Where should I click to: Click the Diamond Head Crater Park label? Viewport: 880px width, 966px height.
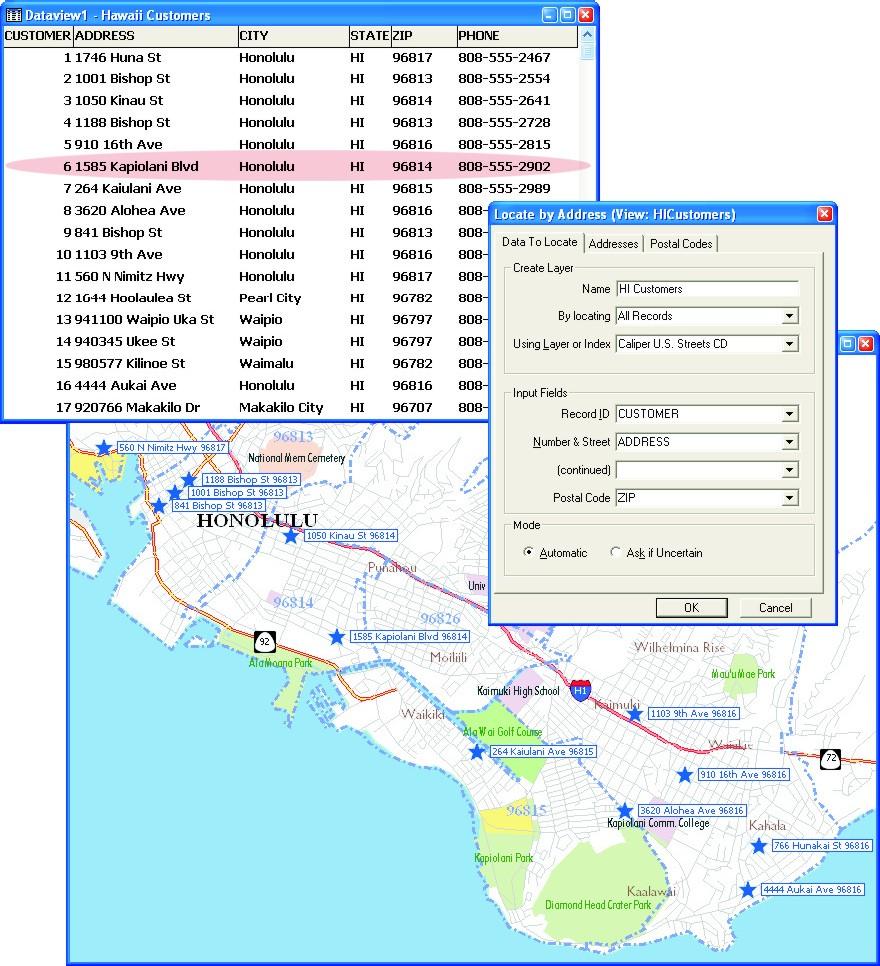[x=598, y=905]
